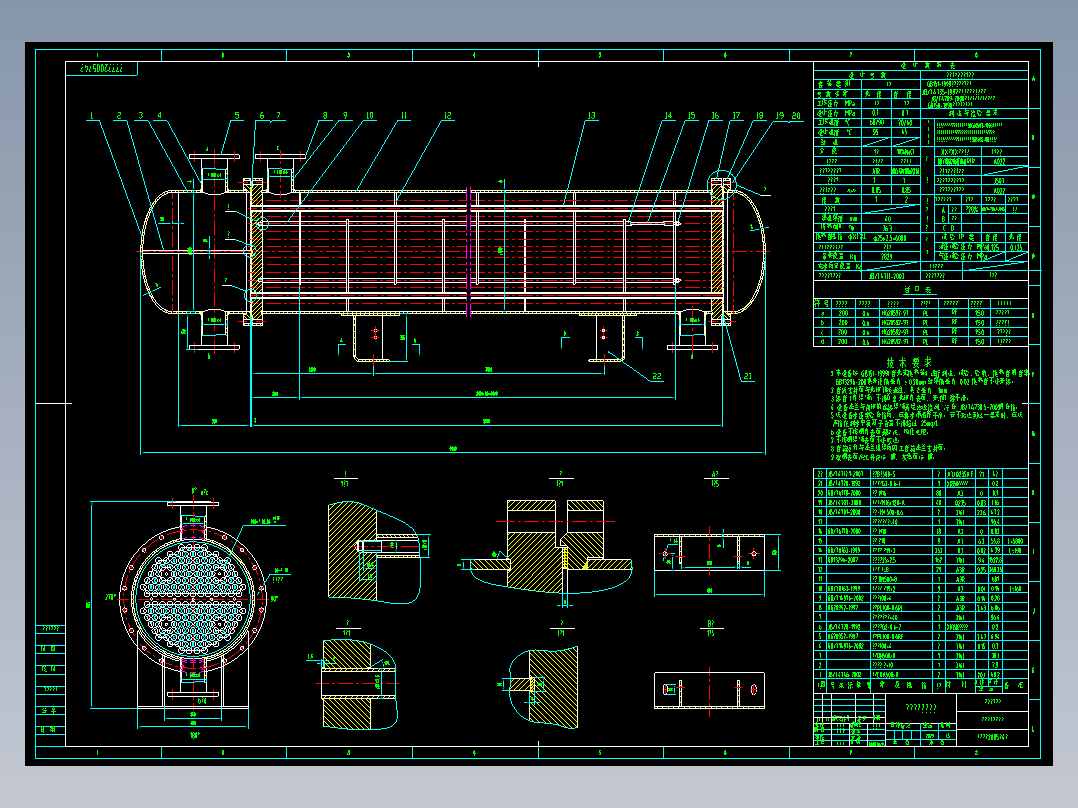The height and width of the screenshot is (808, 1078).
Task: Click part callout number 18
Action: pos(760,116)
